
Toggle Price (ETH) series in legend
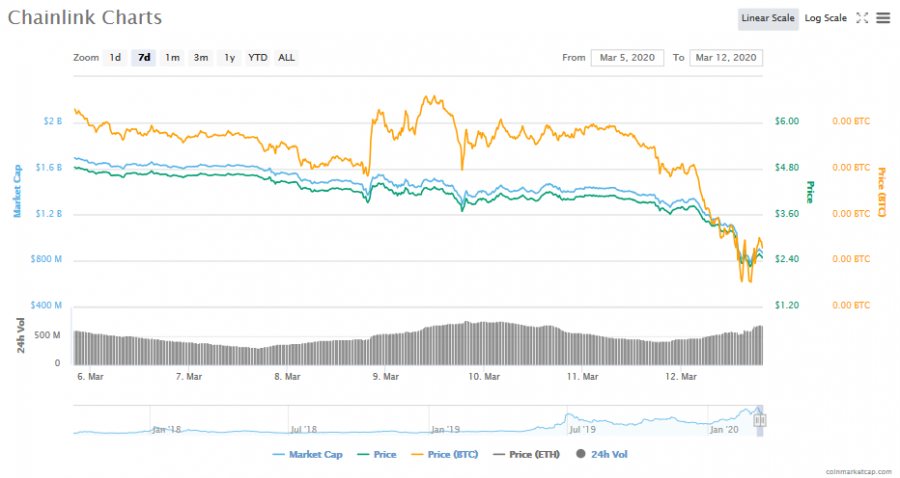tap(526, 454)
